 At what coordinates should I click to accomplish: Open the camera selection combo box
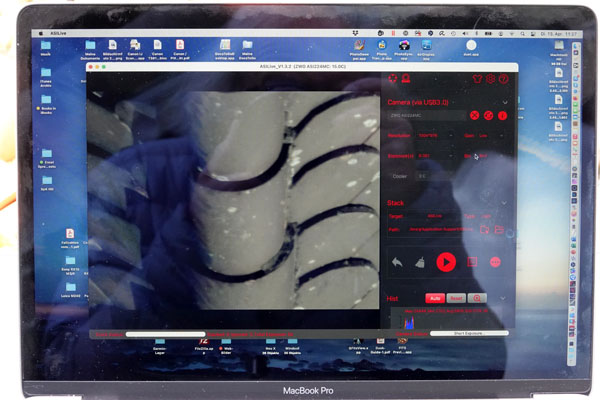(x=427, y=115)
